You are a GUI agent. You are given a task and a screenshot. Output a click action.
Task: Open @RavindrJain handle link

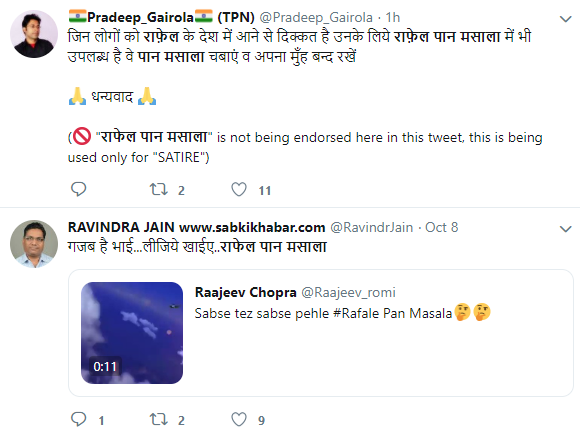click(x=371, y=227)
